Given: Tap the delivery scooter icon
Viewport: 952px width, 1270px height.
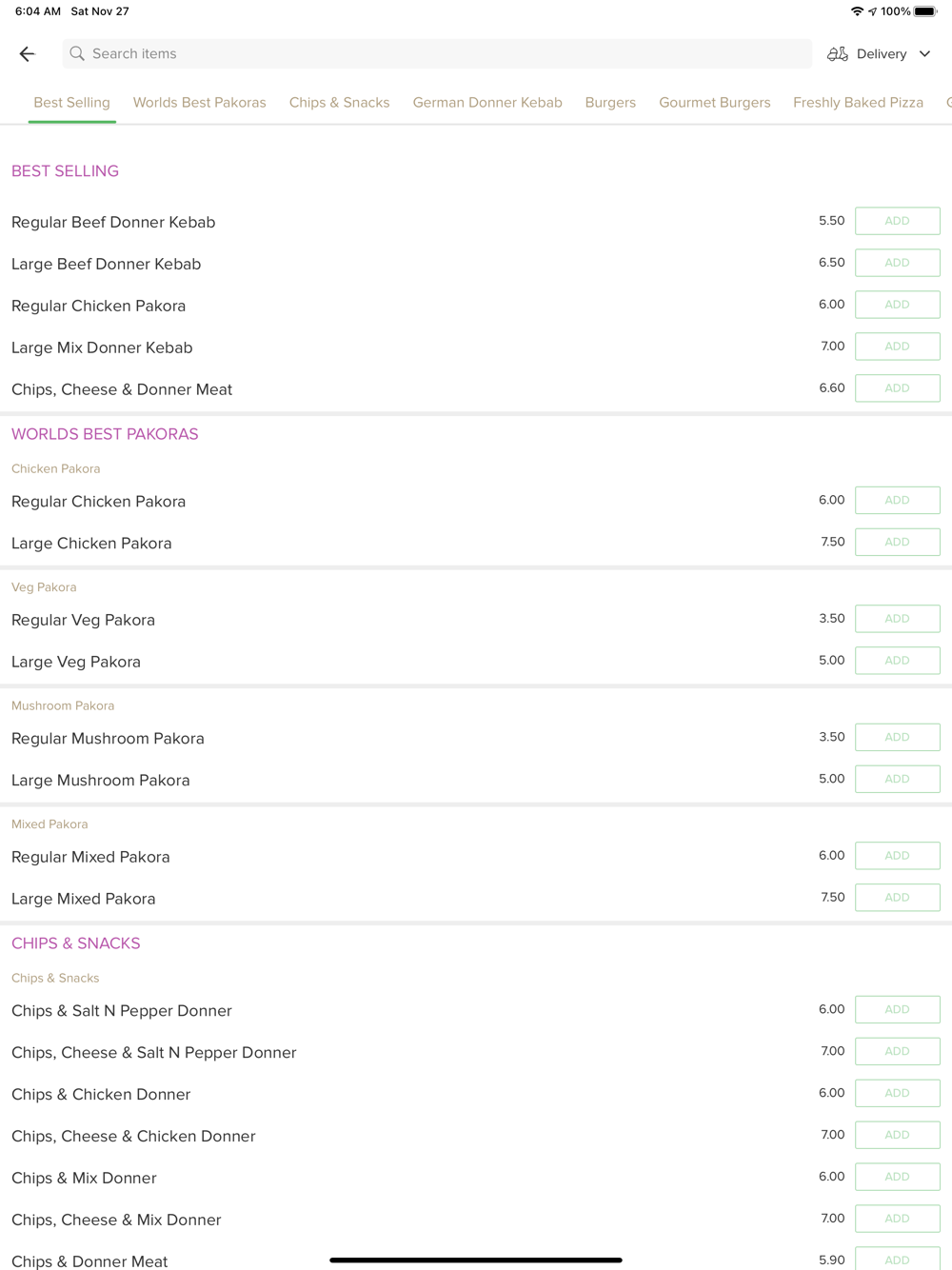Looking at the screenshot, I should pos(838,54).
